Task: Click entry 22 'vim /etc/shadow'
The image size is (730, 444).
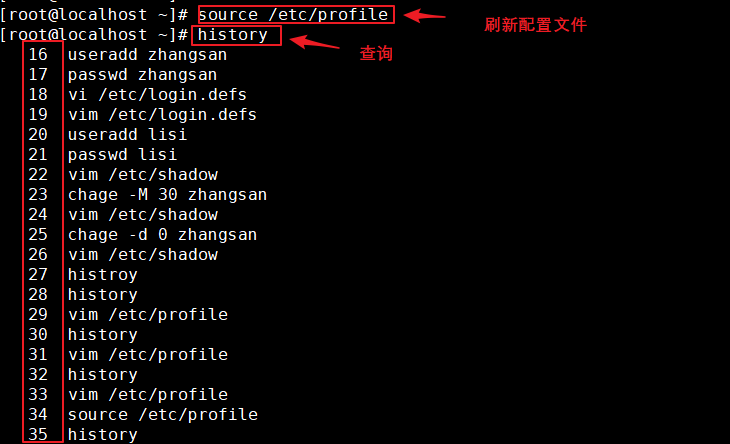Action: [142, 175]
